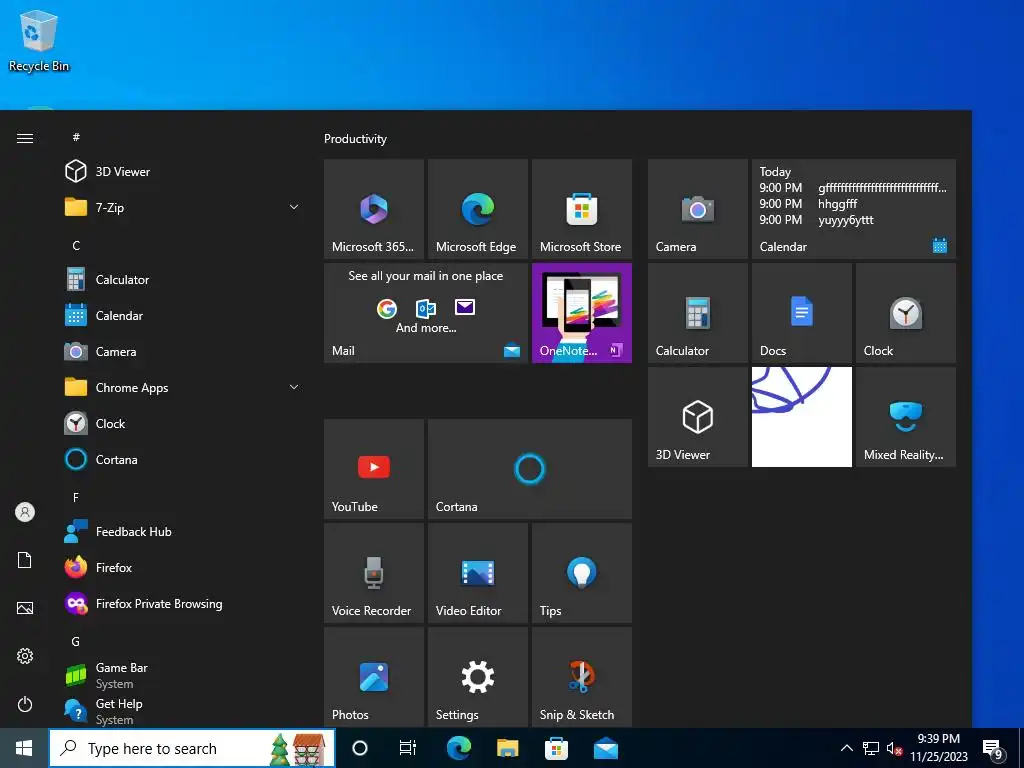
Task: Launch the Snip & Sketch tile
Action: [581, 677]
